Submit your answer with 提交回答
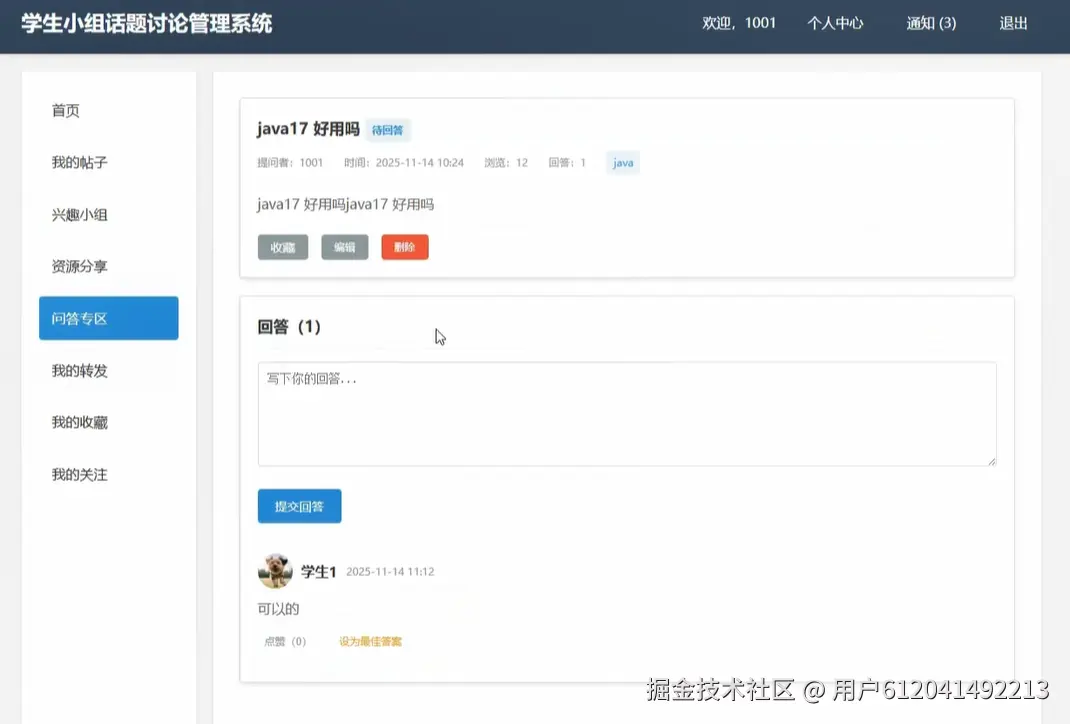1070x724 pixels. point(299,506)
